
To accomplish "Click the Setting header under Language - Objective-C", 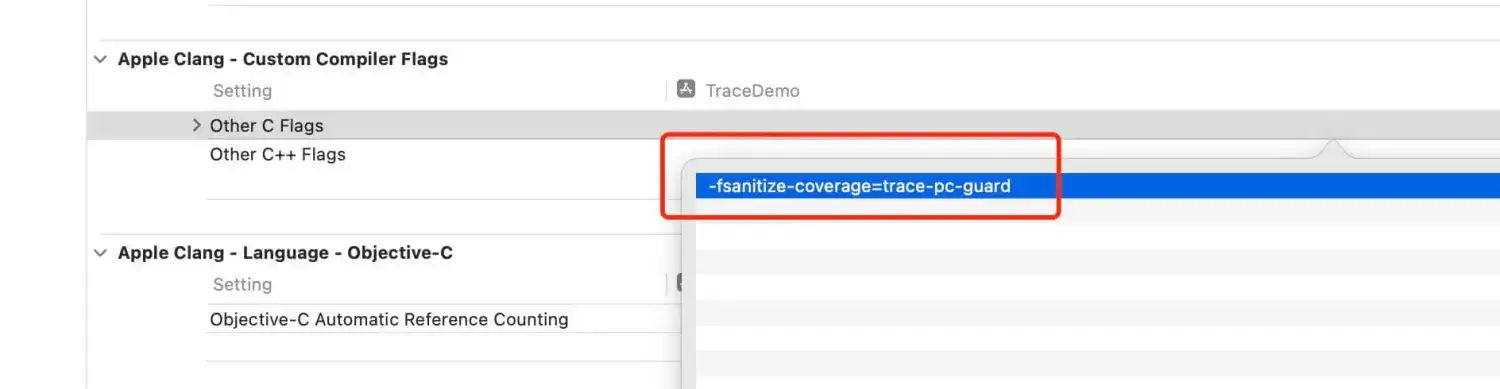I will 242,285.
